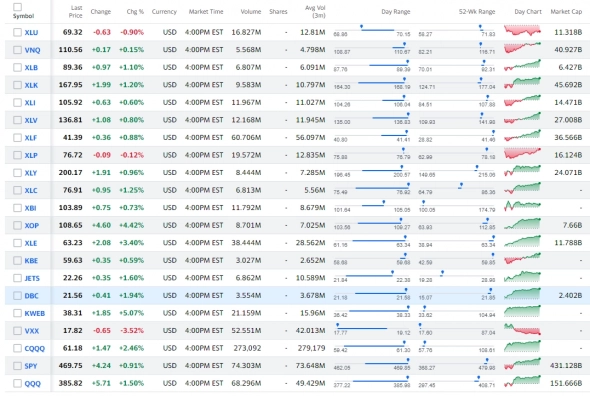Viewport: 590px width, 396px height.
Task: Check the XLU row checkbox
Action: click(x=17, y=32)
